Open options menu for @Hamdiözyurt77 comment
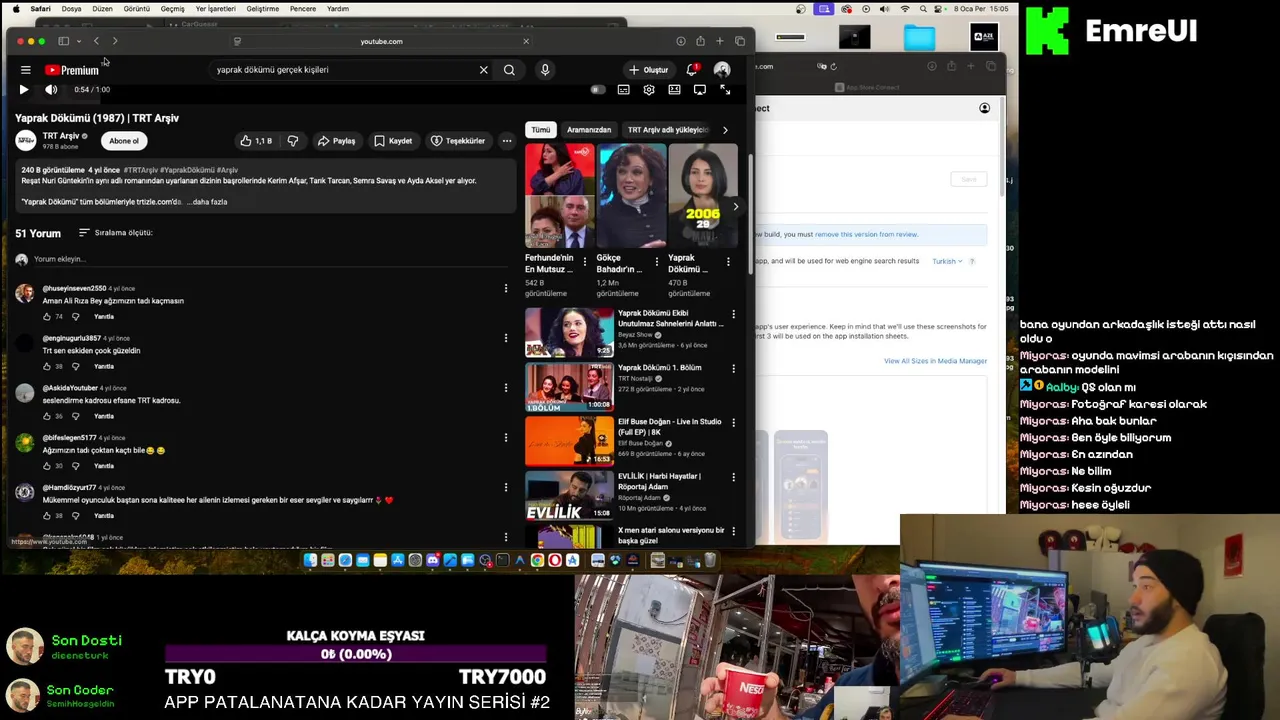The height and width of the screenshot is (720, 1280). pyautogui.click(x=506, y=488)
